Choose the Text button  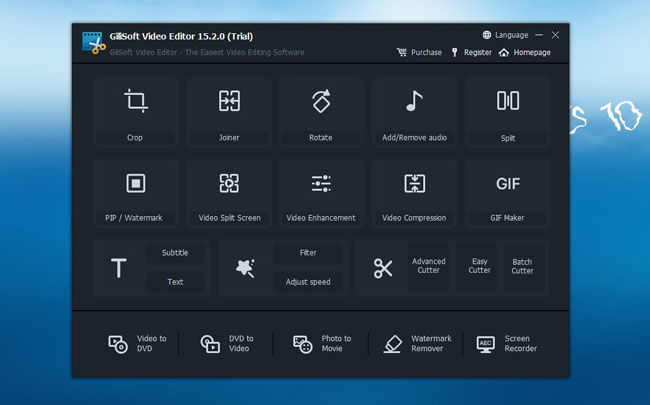point(175,282)
